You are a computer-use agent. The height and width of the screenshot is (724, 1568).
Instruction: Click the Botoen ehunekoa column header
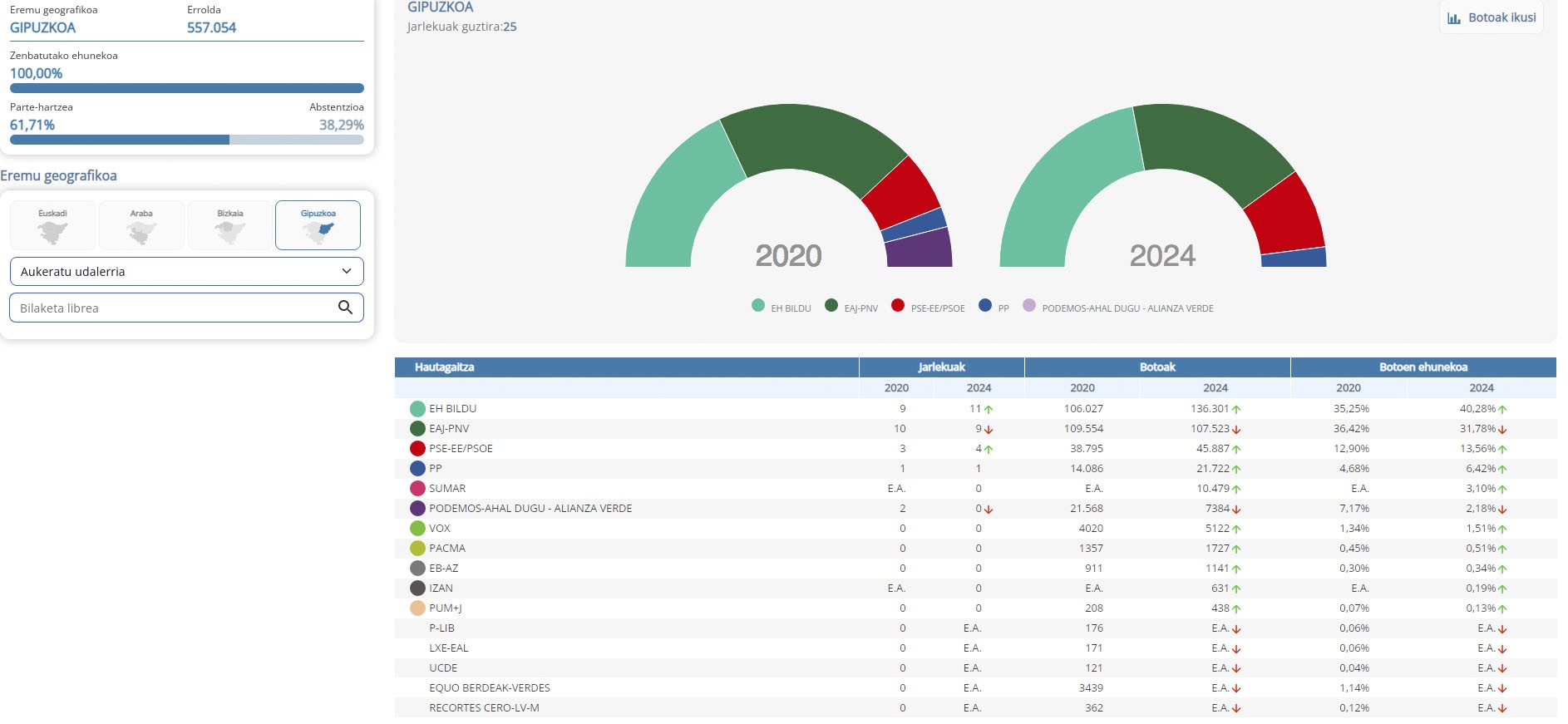pyautogui.click(x=1423, y=367)
